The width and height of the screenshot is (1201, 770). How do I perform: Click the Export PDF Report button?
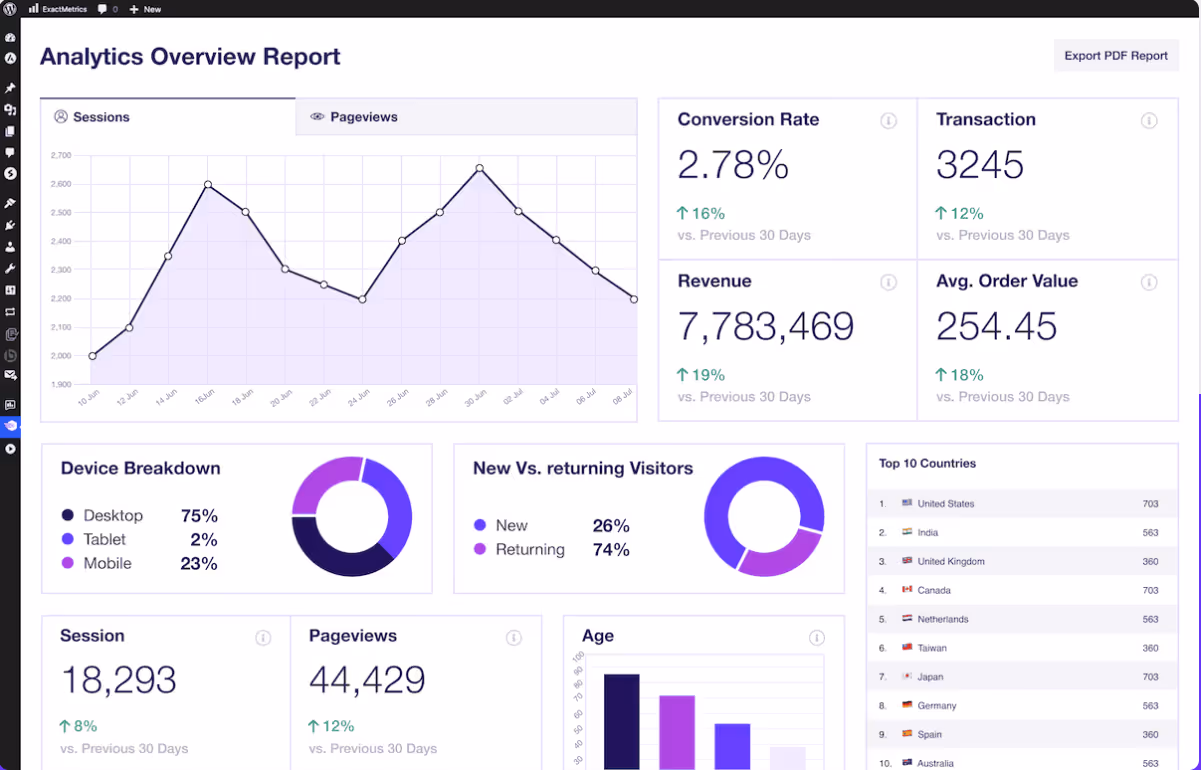click(x=1116, y=55)
